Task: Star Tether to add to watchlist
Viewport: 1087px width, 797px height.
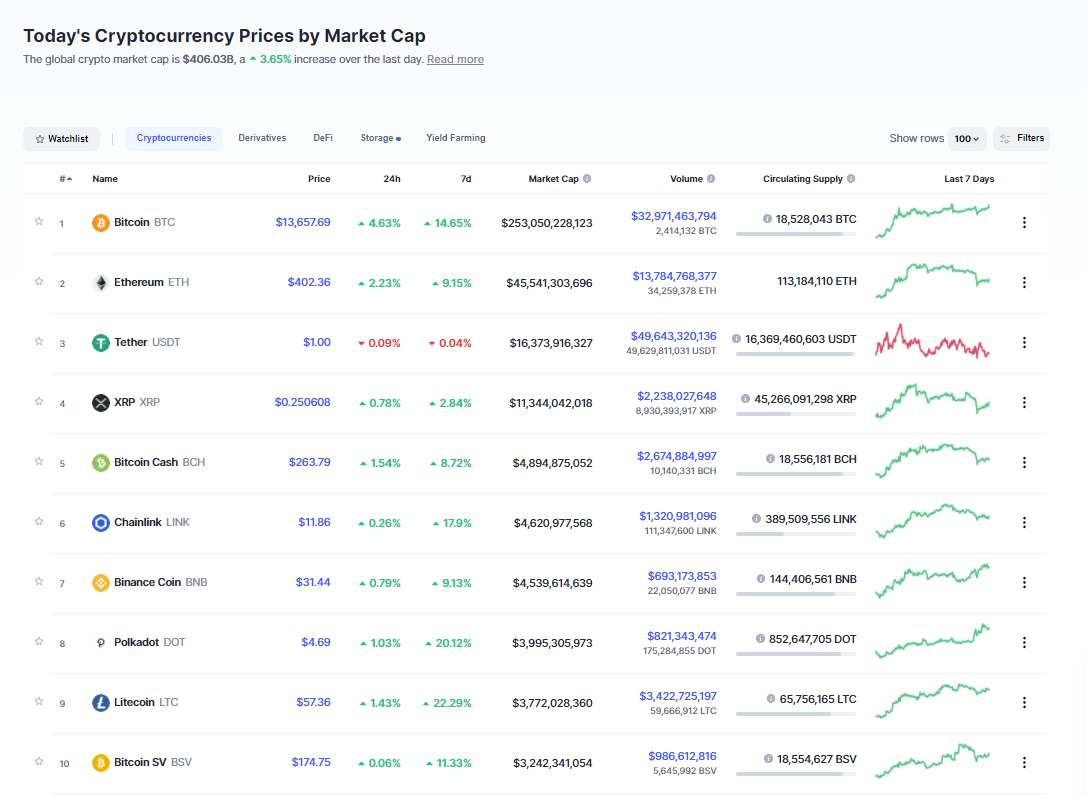Action: coord(39,342)
